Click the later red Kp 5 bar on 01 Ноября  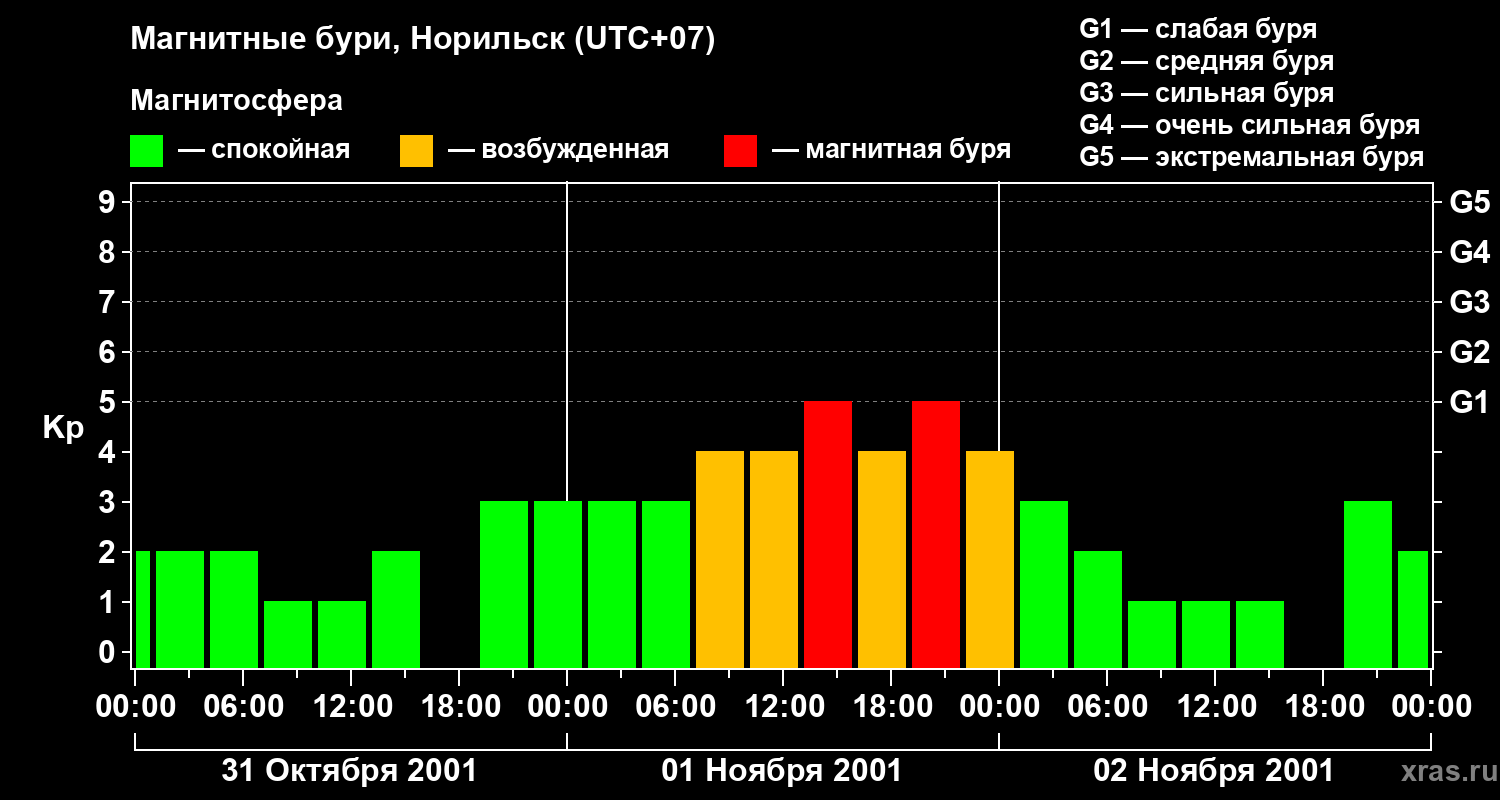pos(936,534)
